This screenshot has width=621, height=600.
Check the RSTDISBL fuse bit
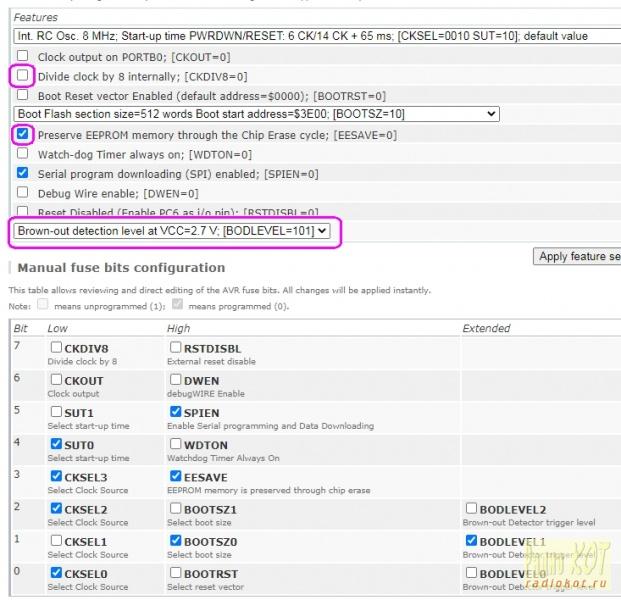[x=176, y=347]
